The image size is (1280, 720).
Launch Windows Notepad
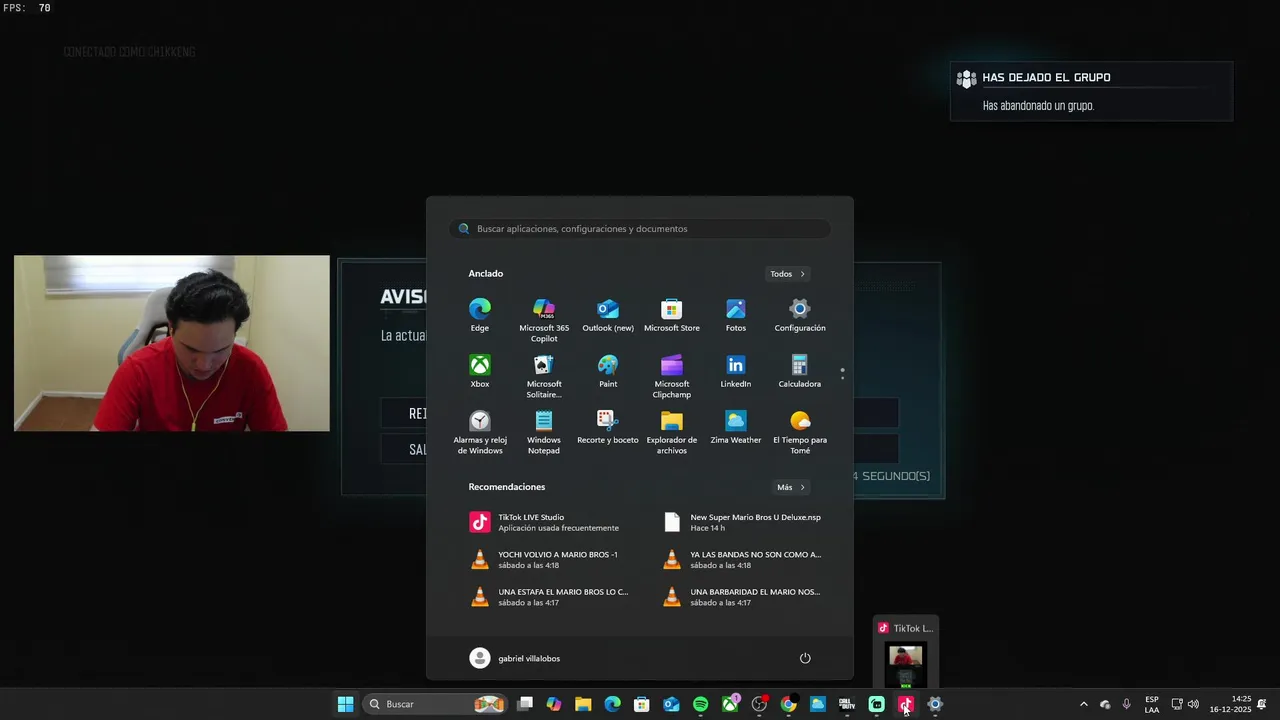tap(544, 432)
